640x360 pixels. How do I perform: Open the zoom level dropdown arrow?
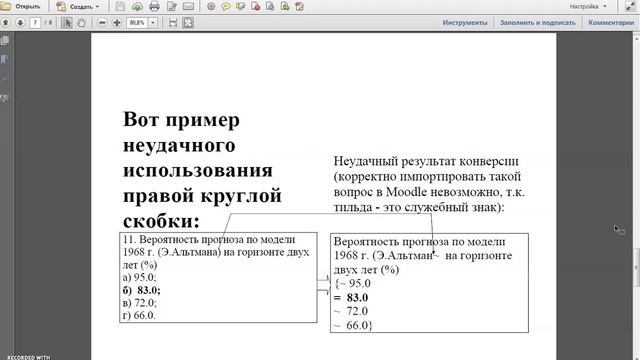(153, 23)
